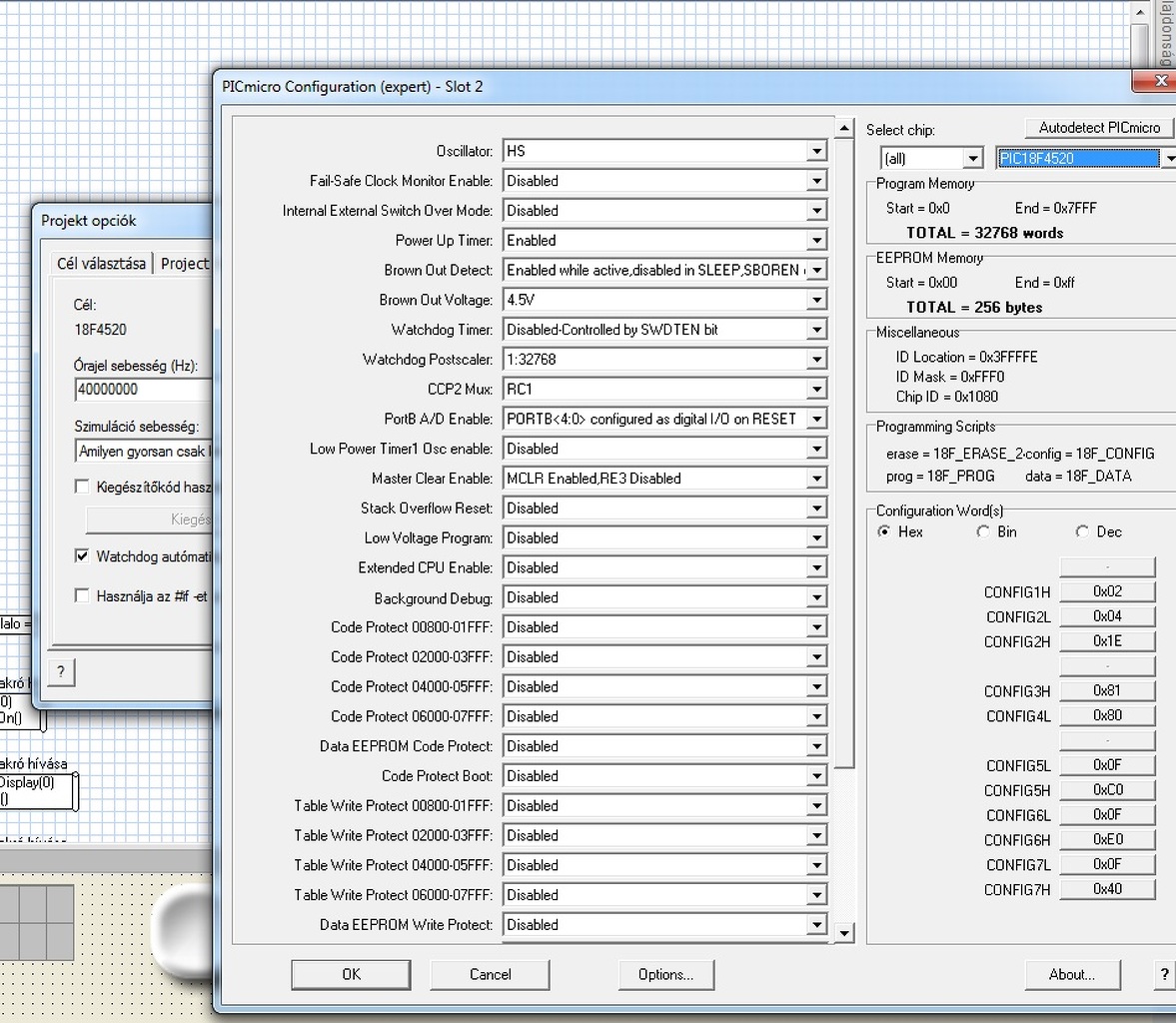
Task: Click the question mark button beside About
Action: (x=1163, y=974)
